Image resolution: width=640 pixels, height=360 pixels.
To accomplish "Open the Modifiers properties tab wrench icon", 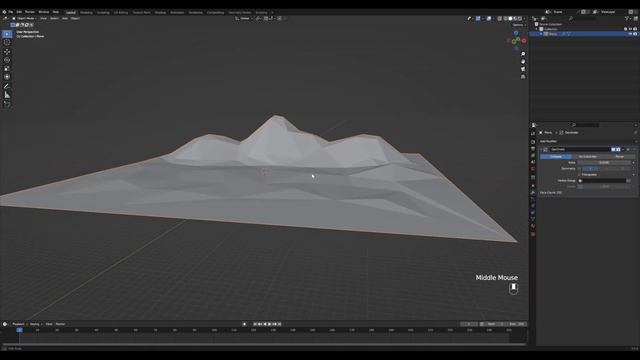I will [533, 192].
